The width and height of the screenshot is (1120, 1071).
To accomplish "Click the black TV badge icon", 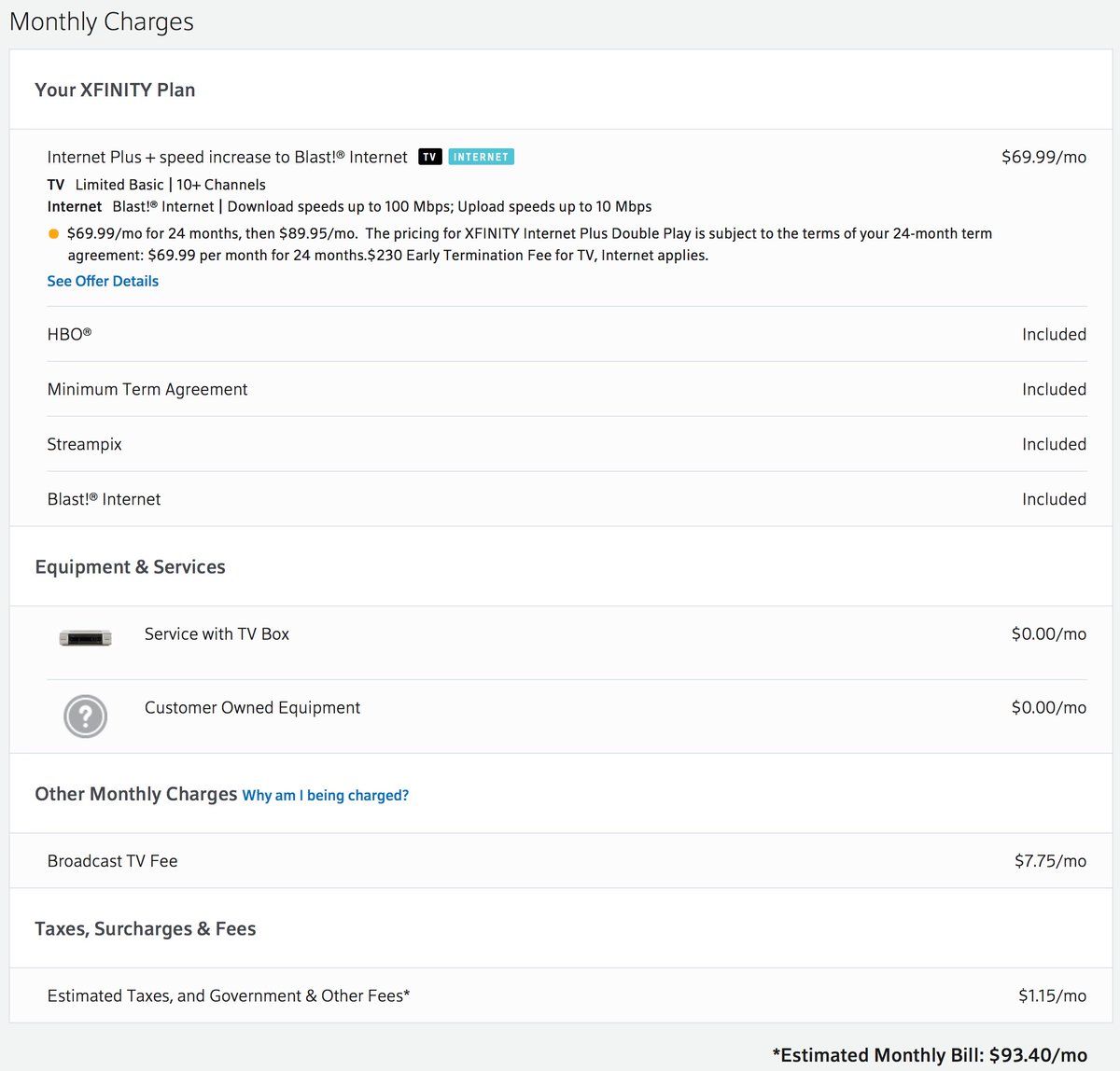I will [429, 157].
